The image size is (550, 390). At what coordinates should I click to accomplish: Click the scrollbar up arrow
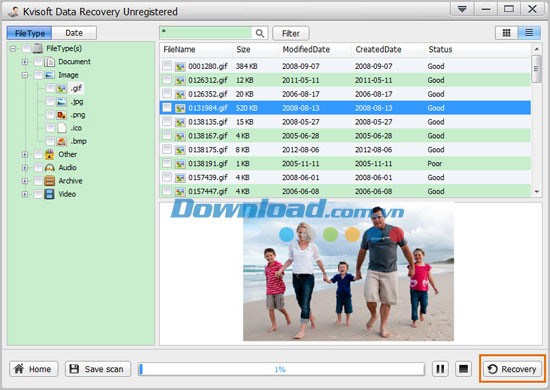pyautogui.click(x=536, y=49)
